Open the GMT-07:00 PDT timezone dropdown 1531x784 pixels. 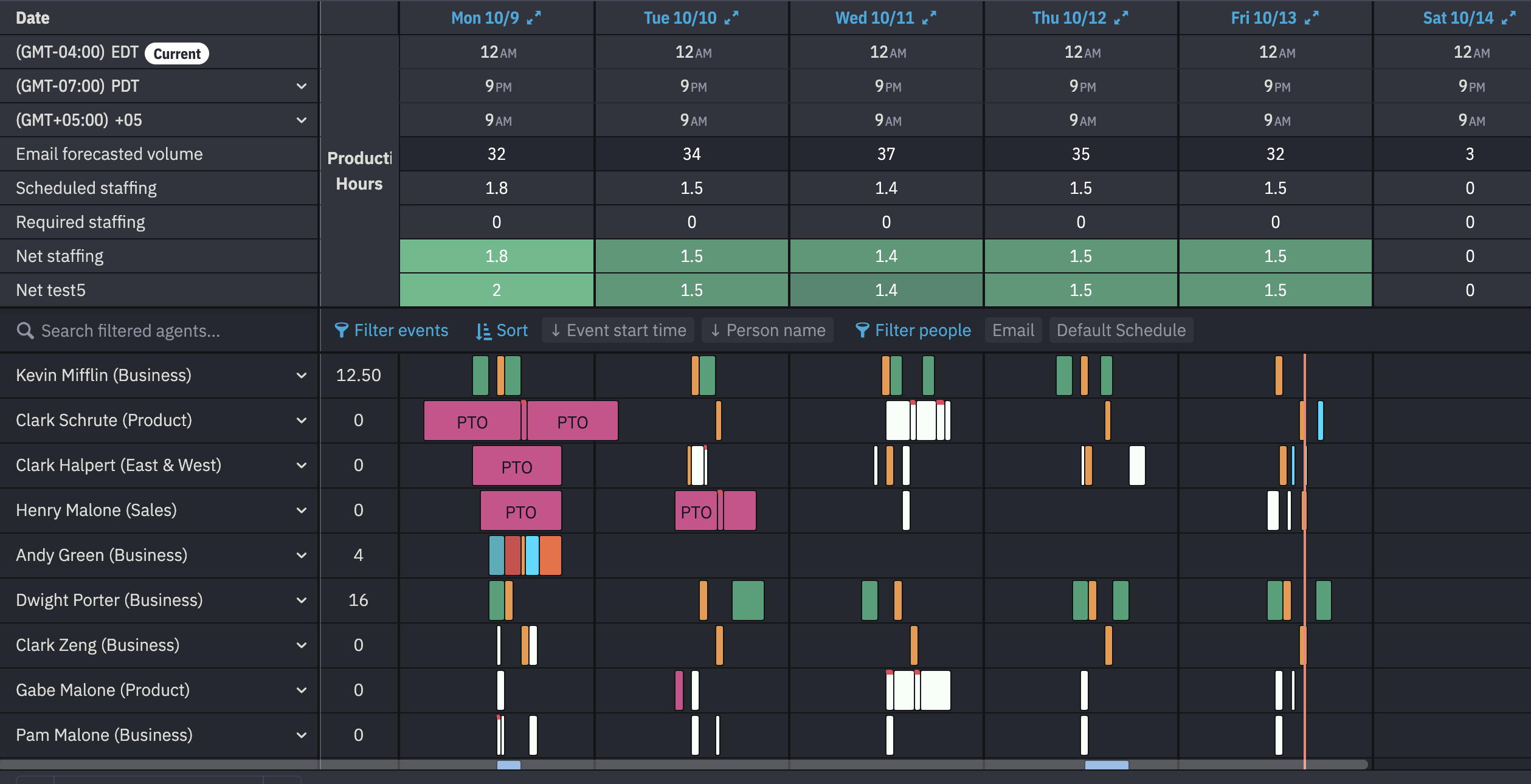tap(301, 86)
